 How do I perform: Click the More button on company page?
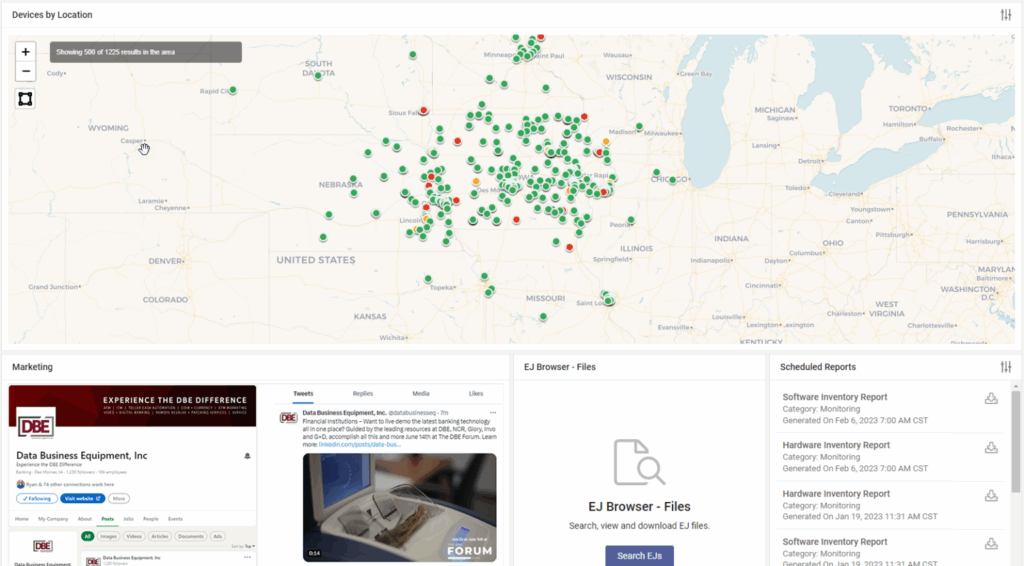point(119,498)
